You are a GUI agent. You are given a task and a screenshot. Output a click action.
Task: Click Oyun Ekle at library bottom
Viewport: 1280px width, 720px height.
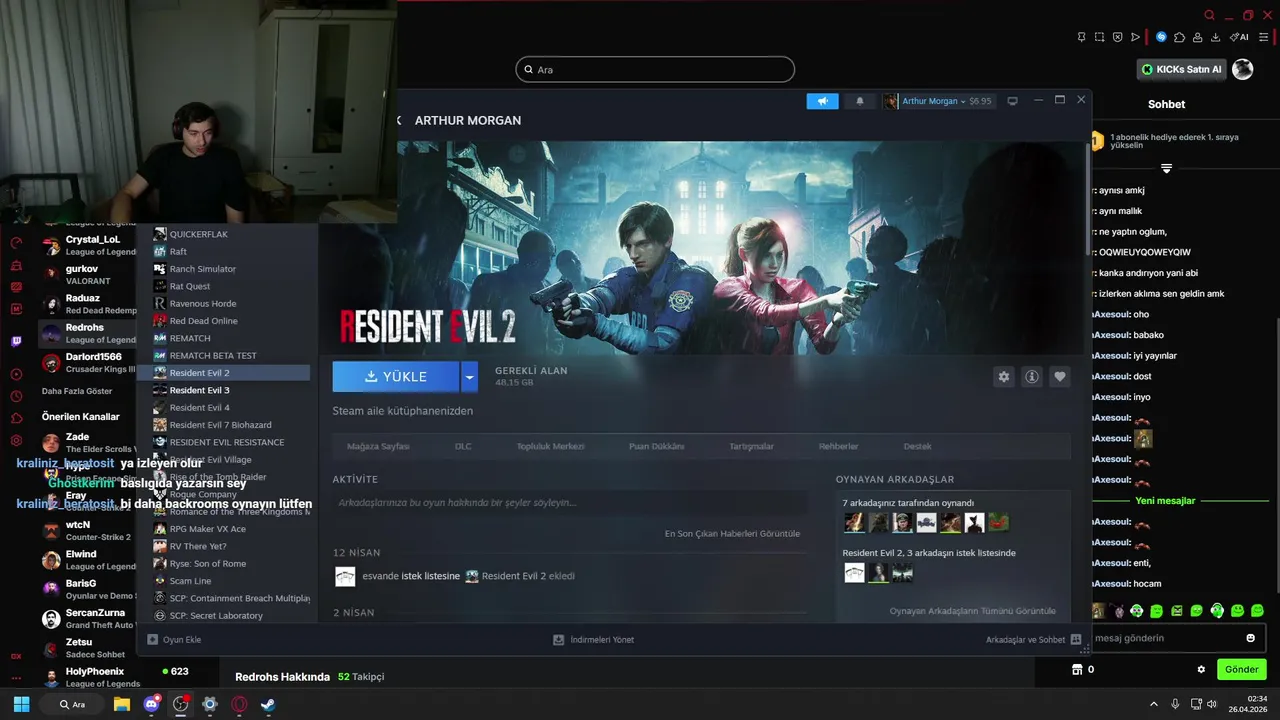pos(175,640)
